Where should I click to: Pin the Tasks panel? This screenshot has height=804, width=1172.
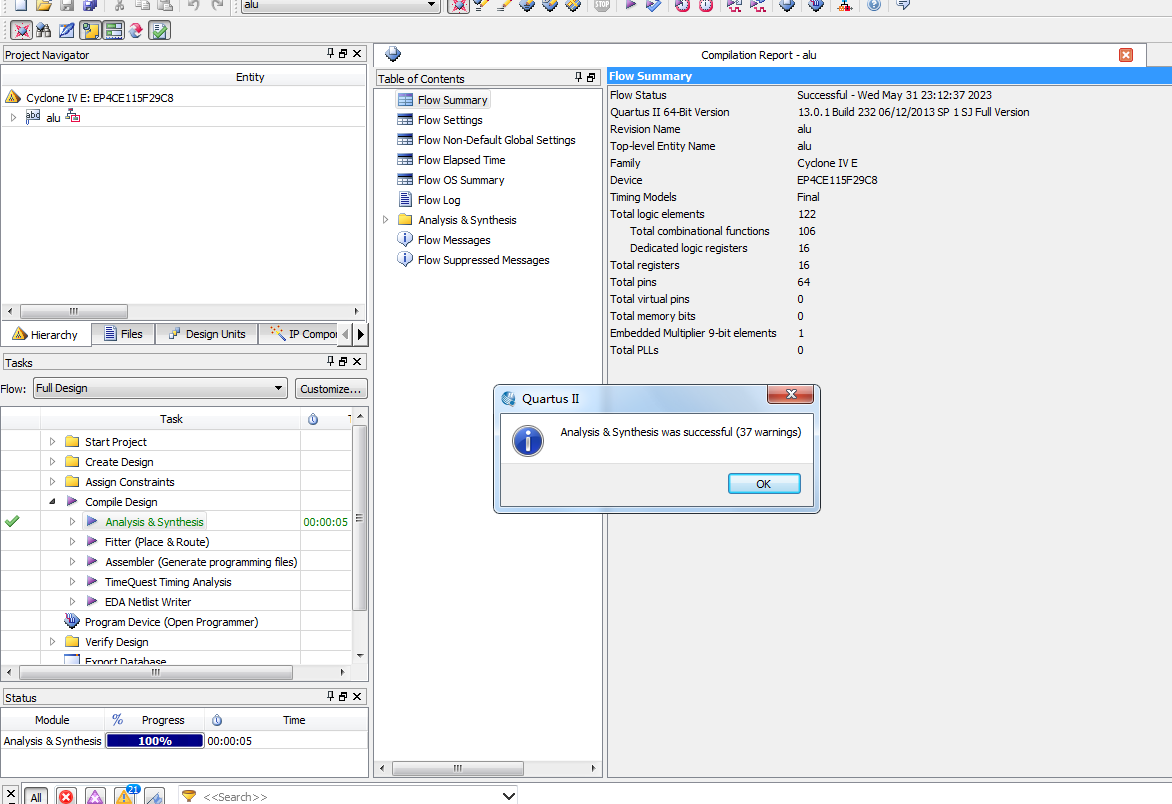tap(330, 362)
